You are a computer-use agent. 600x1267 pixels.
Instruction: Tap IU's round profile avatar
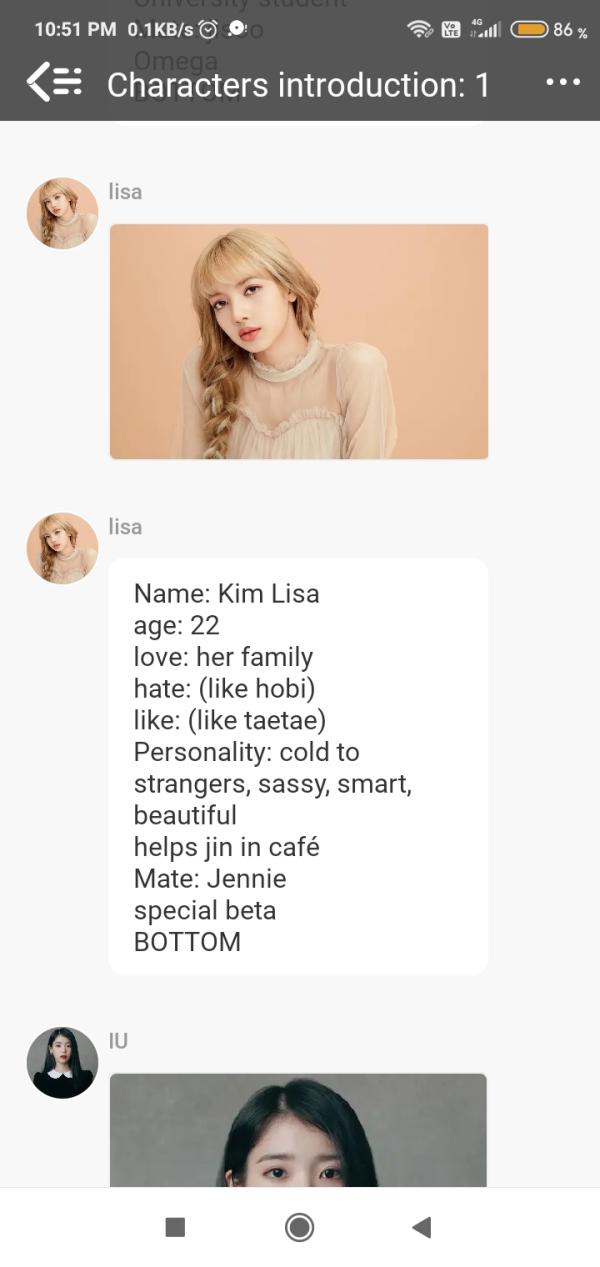pyautogui.click(x=62, y=1062)
